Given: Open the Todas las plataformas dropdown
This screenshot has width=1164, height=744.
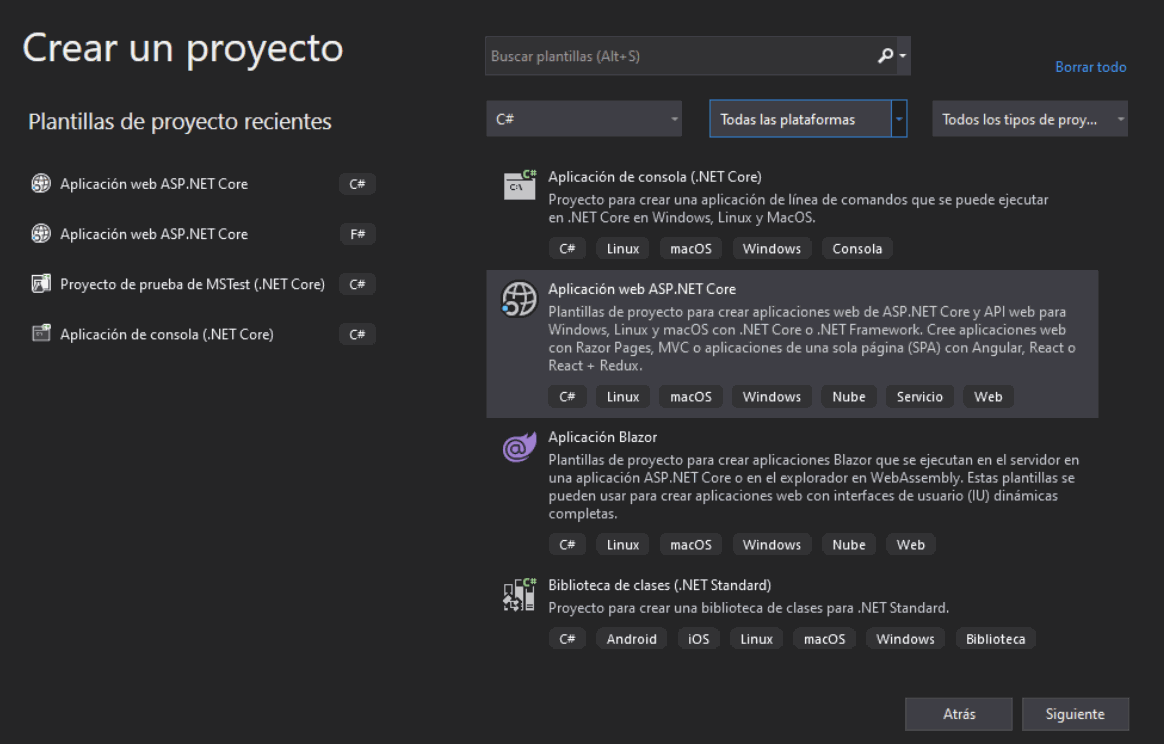Looking at the screenshot, I should [808, 119].
